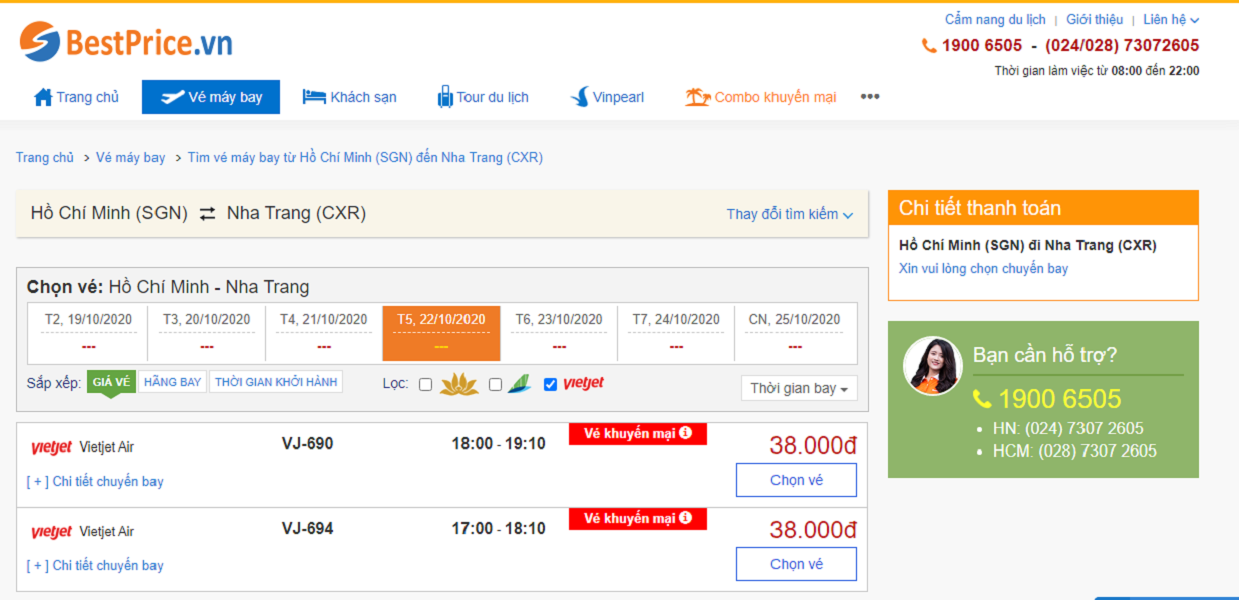The height and width of the screenshot is (600, 1239).
Task: Select date T6, 23/10/2020
Action: [559, 332]
